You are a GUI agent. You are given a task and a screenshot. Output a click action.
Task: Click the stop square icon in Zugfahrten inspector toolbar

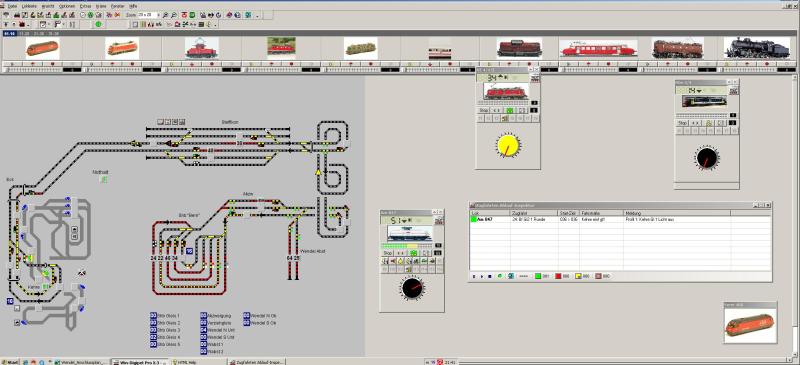(490, 276)
